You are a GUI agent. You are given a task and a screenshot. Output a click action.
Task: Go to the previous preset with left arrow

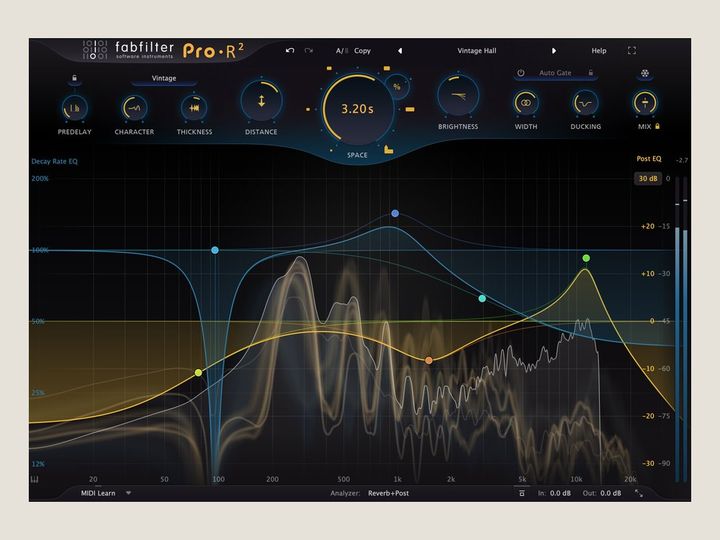click(400, 51)
